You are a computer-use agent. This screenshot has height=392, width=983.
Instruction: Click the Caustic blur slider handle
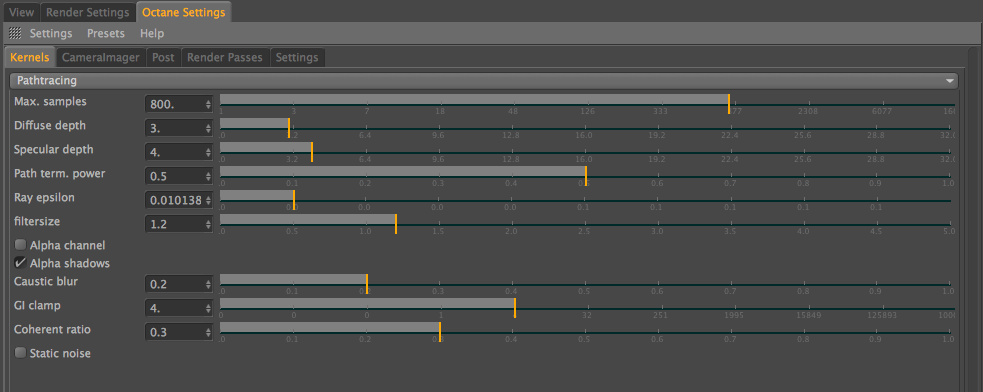tap(367, 283)
